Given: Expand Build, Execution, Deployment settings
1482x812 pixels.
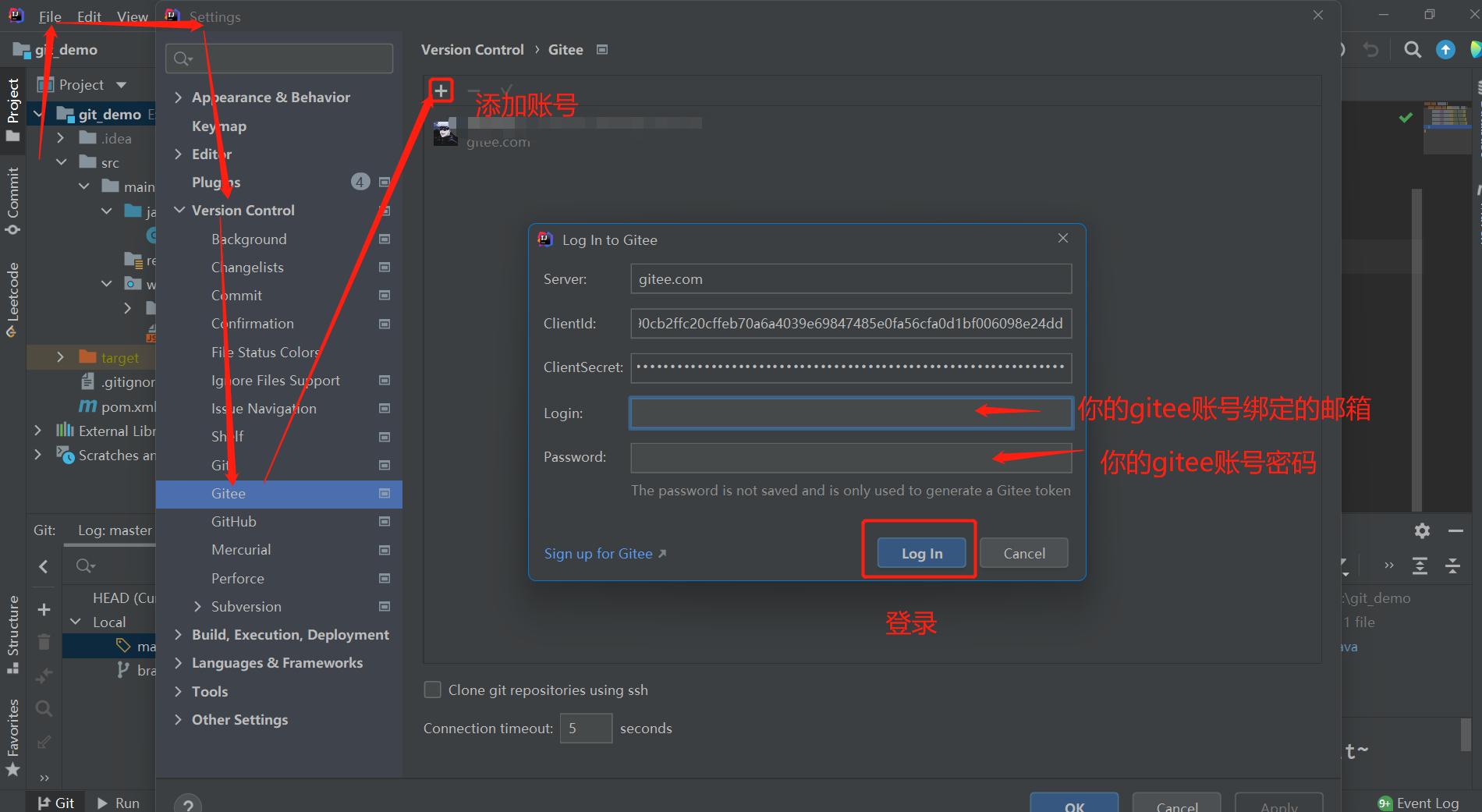Looking at the screenshot, I should point(178,634).
